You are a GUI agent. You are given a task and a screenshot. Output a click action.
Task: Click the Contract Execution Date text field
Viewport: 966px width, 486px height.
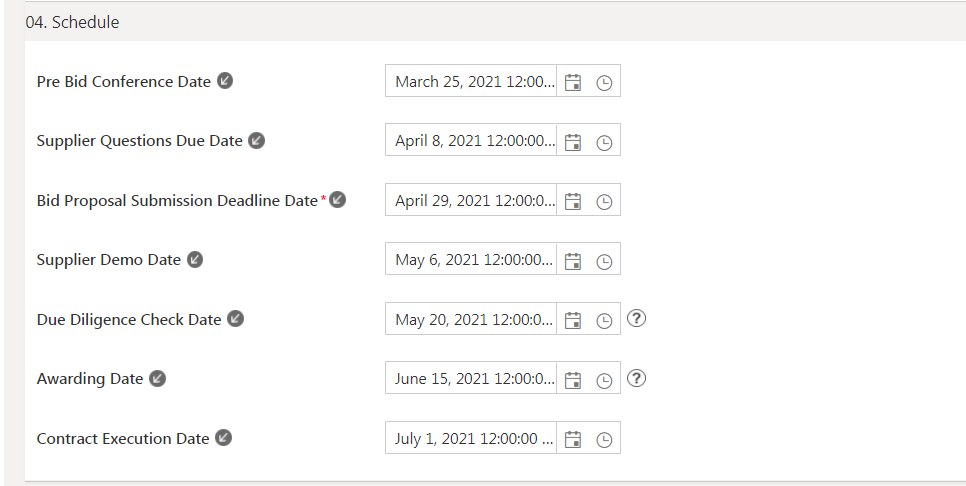coord(472,439)
